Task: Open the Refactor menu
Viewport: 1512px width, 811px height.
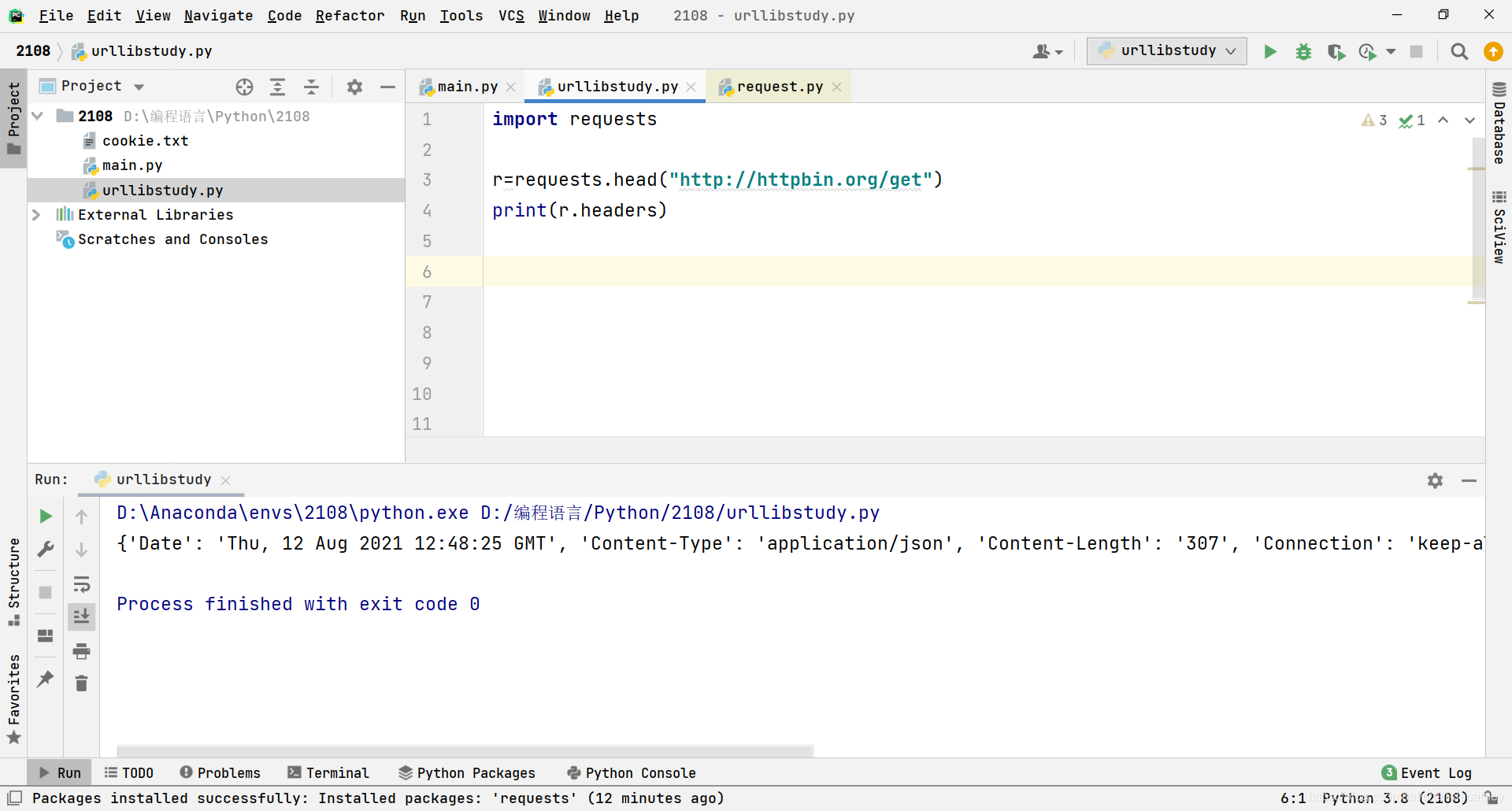Action: pyautogui.click(x=350, y=16)
